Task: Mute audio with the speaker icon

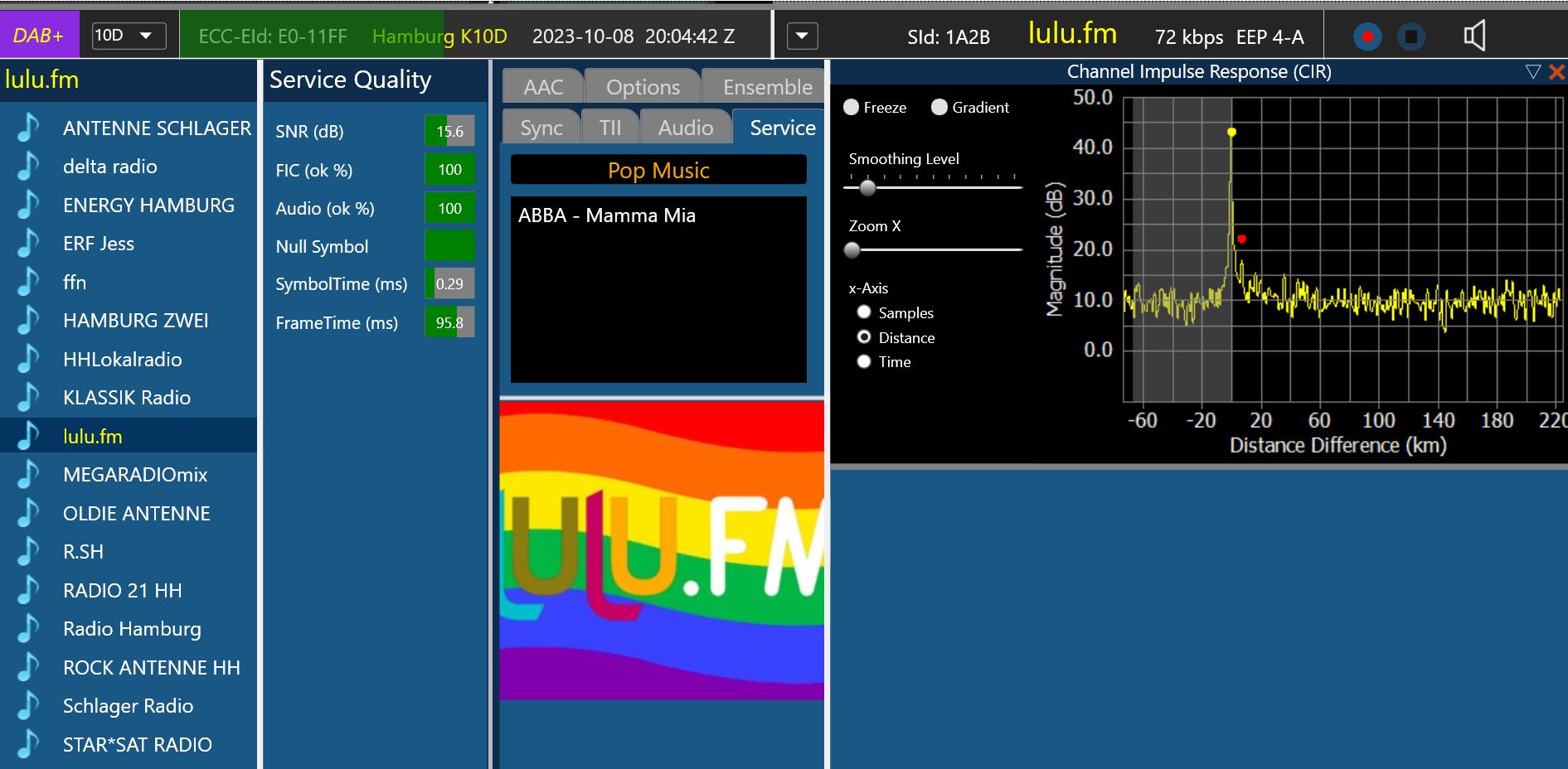Action: pos(1474,36)
